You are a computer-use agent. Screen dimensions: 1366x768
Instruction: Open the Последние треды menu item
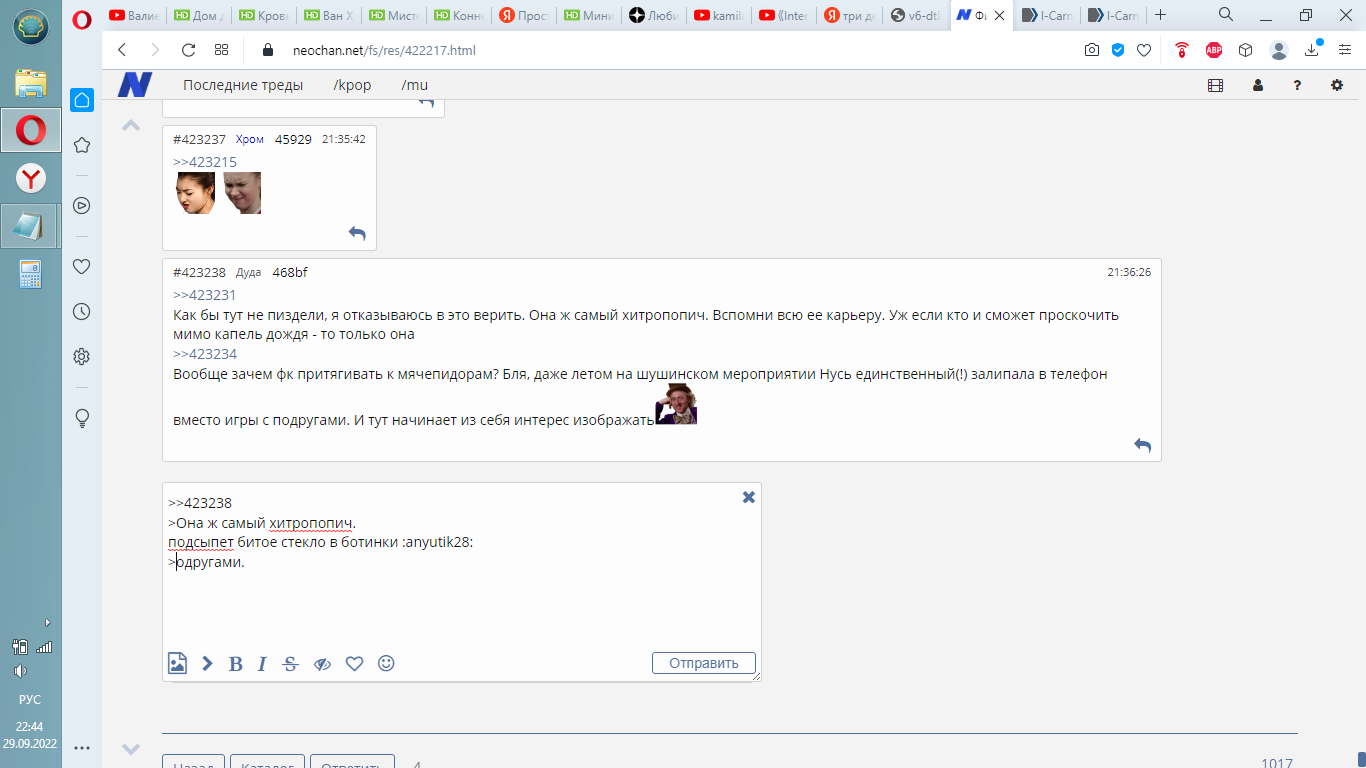(x=243, y=85)
